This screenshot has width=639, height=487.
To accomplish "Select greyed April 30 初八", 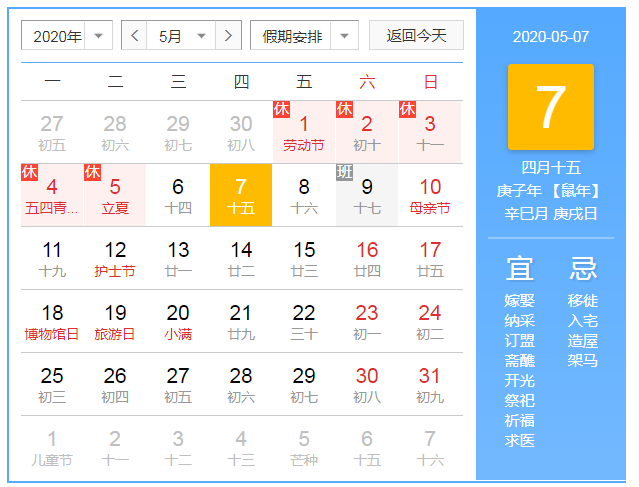I will tap(241, 132).
